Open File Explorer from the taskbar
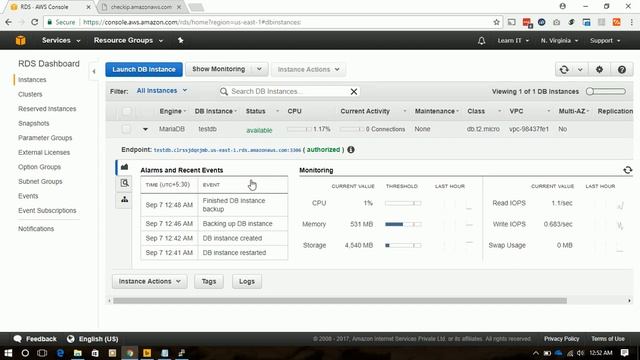640x360 pixels. pos(78,353)
